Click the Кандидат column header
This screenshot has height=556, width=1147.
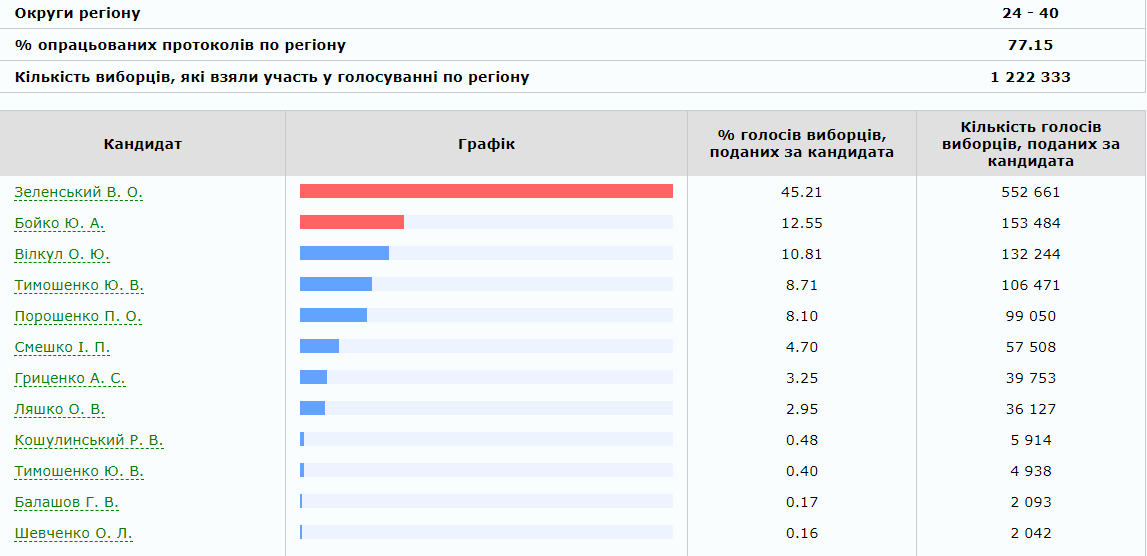coord(142,144)
